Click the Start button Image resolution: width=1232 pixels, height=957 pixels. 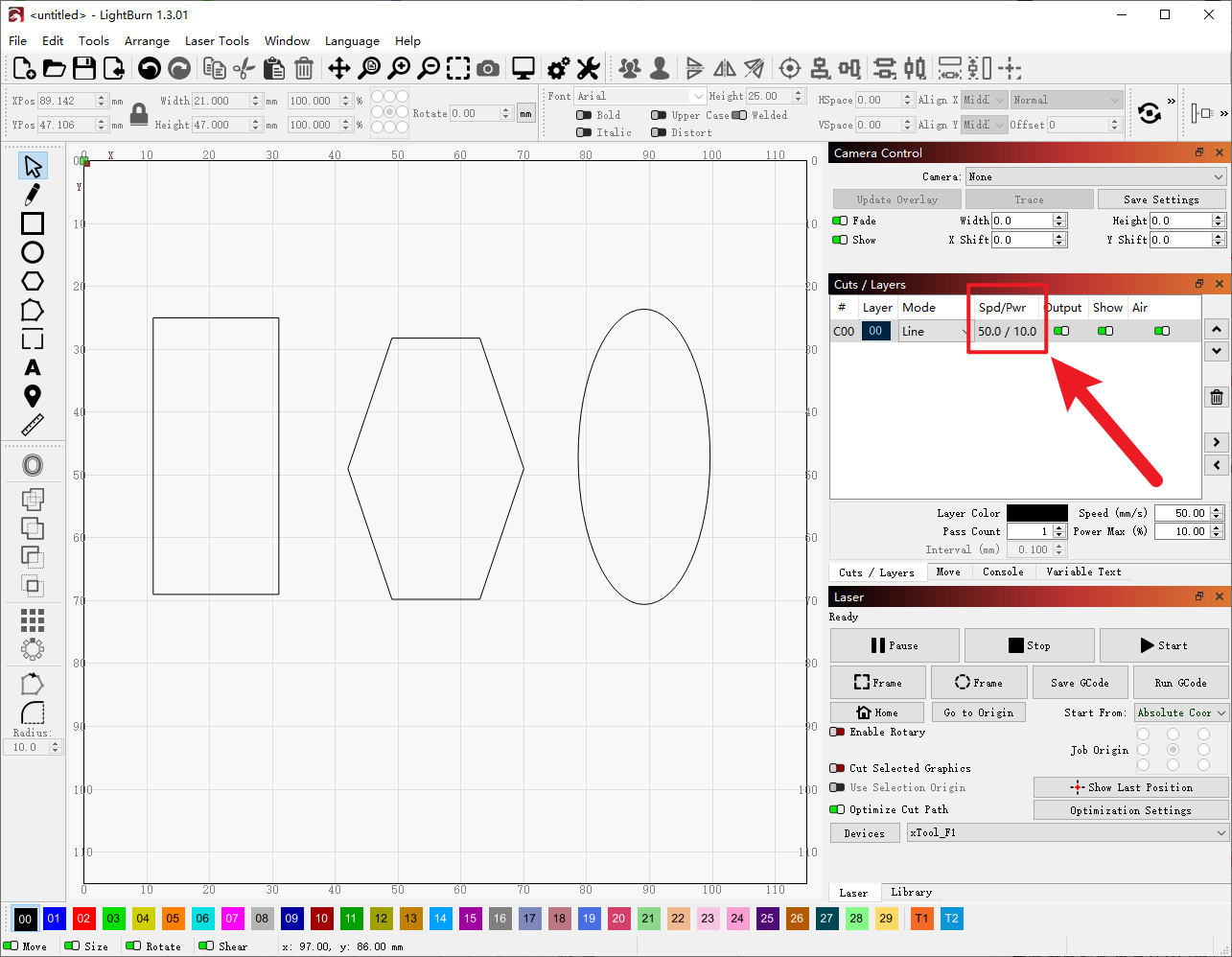1164,645
